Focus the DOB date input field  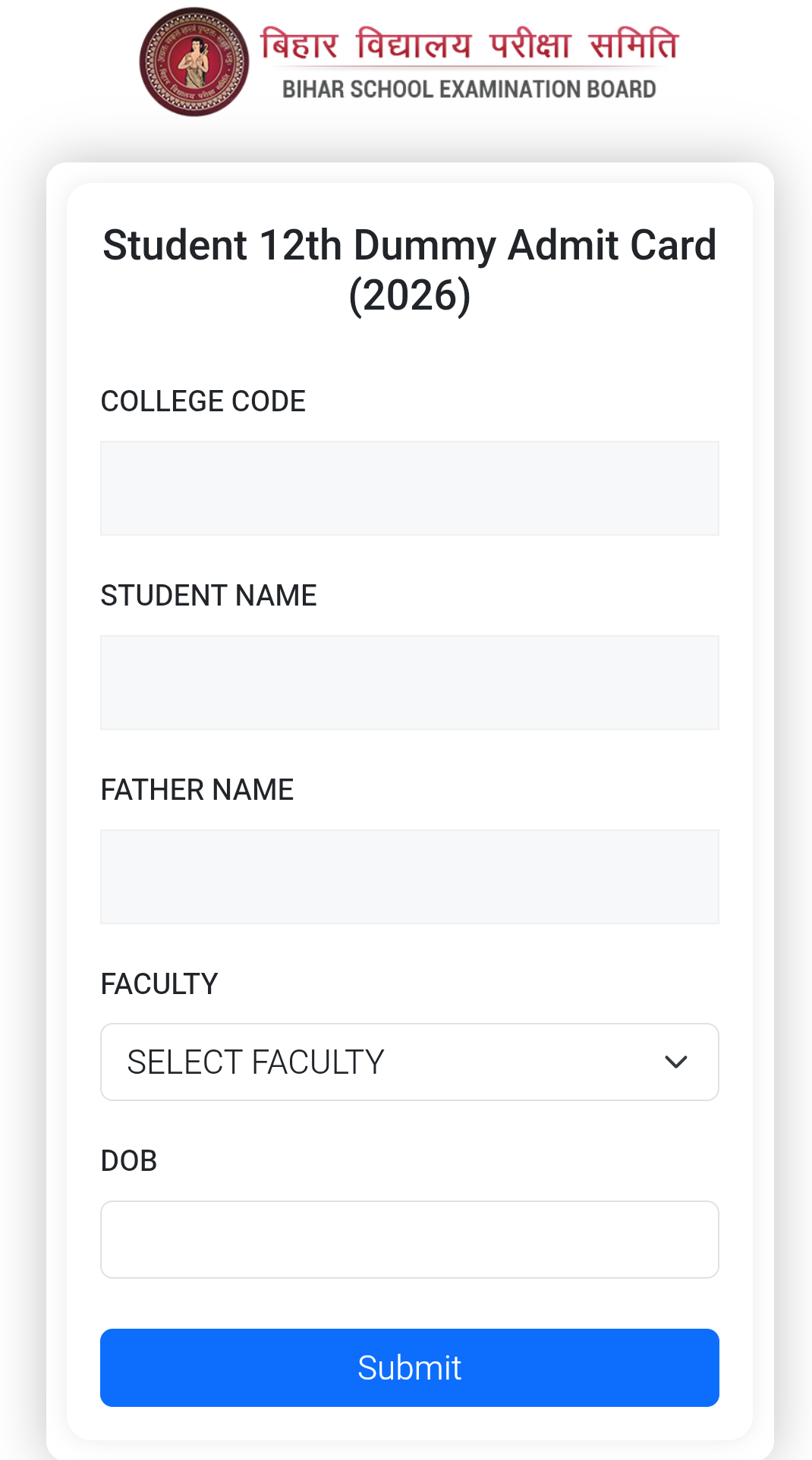tap(410, 1240)
